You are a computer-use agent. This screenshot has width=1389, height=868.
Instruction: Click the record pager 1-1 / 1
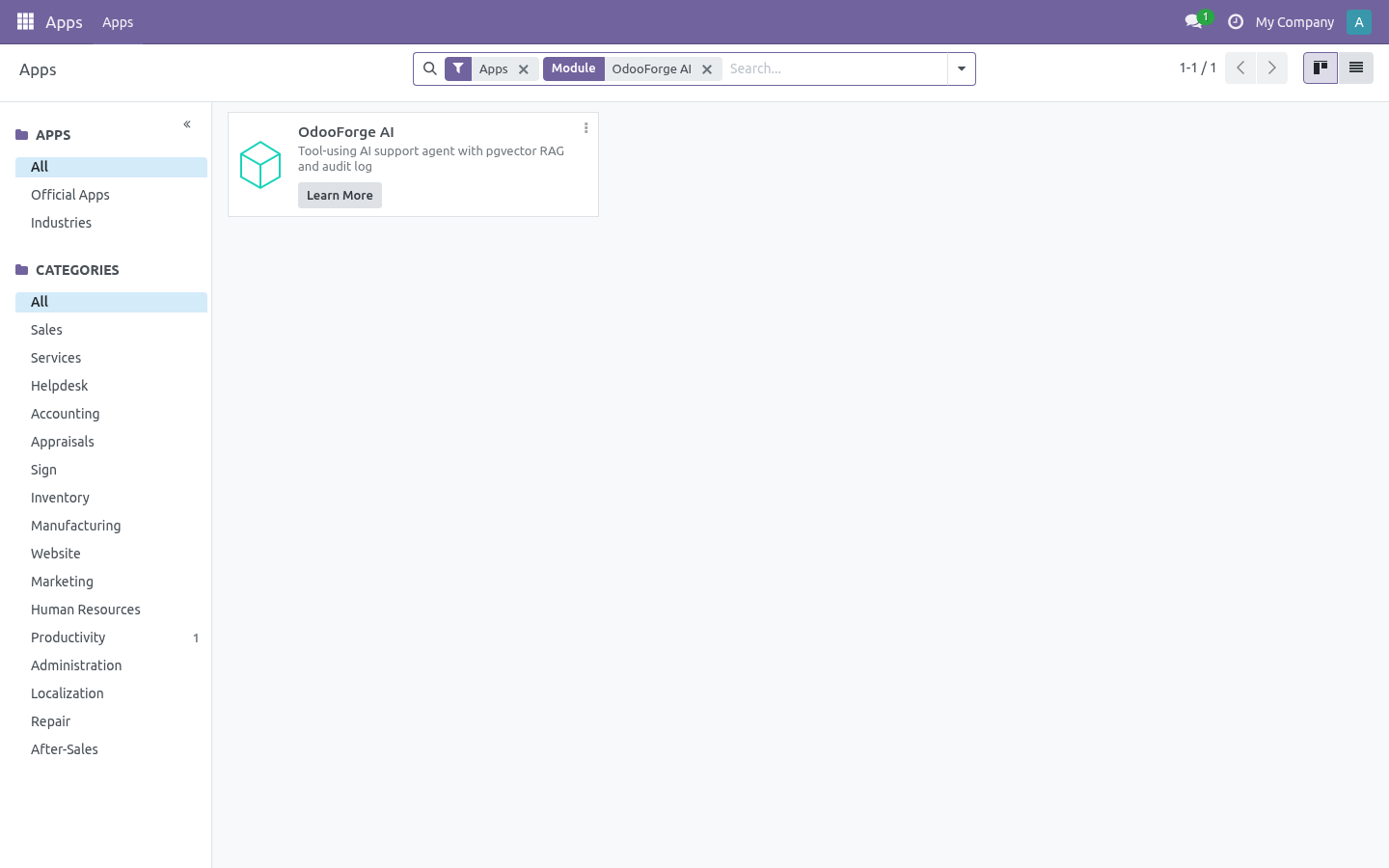pos(1197,68)
